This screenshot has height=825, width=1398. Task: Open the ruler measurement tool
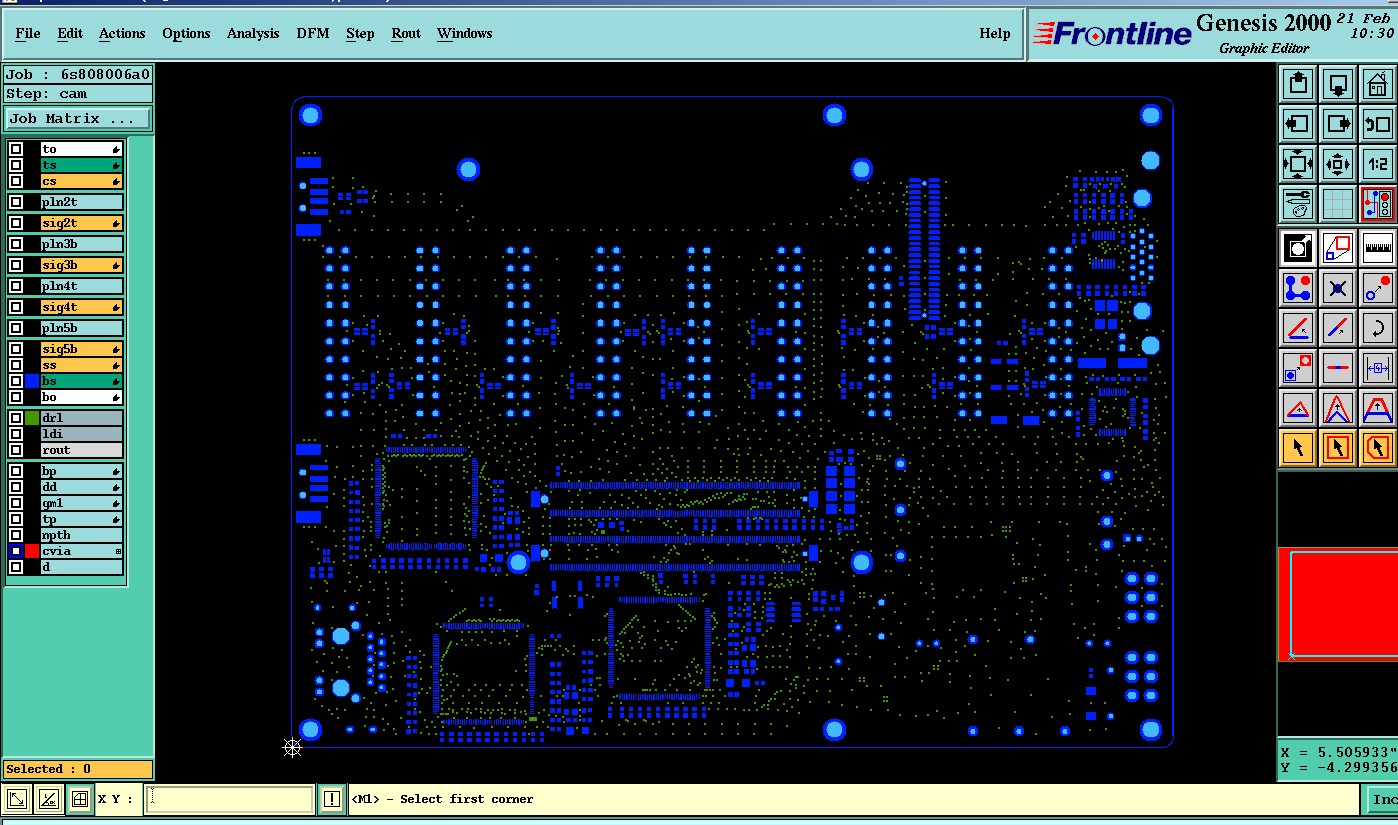point(1378,246)
